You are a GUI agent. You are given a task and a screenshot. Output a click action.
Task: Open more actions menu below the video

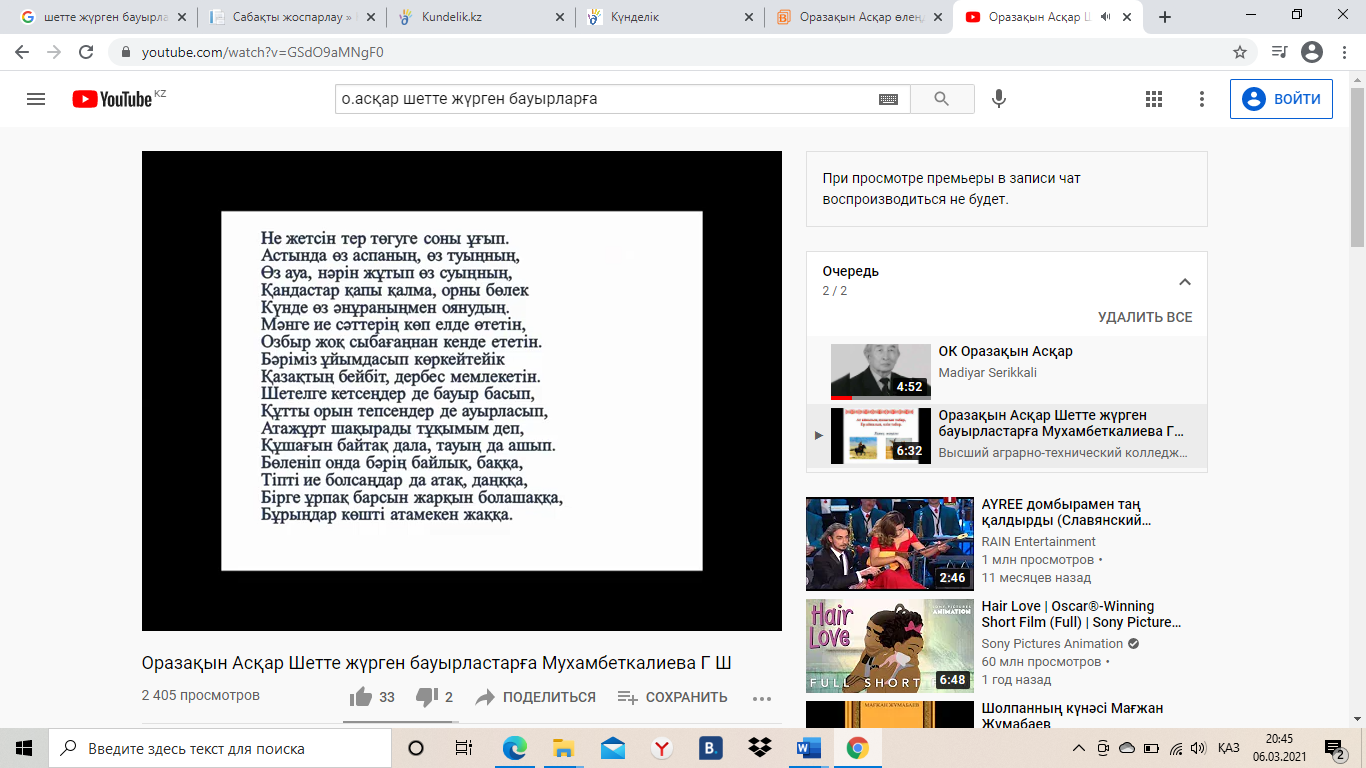[762, 698]
